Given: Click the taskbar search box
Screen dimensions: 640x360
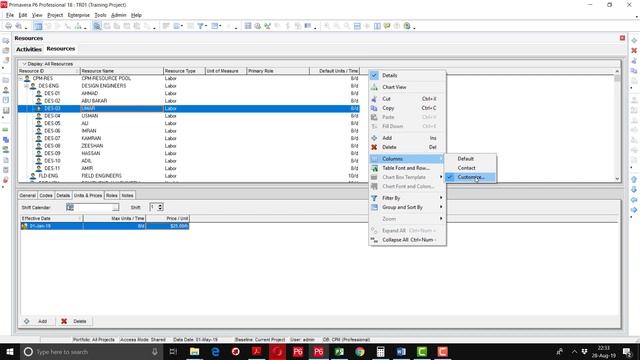Looking at the screenshot, I should click(x=91, y=351).
